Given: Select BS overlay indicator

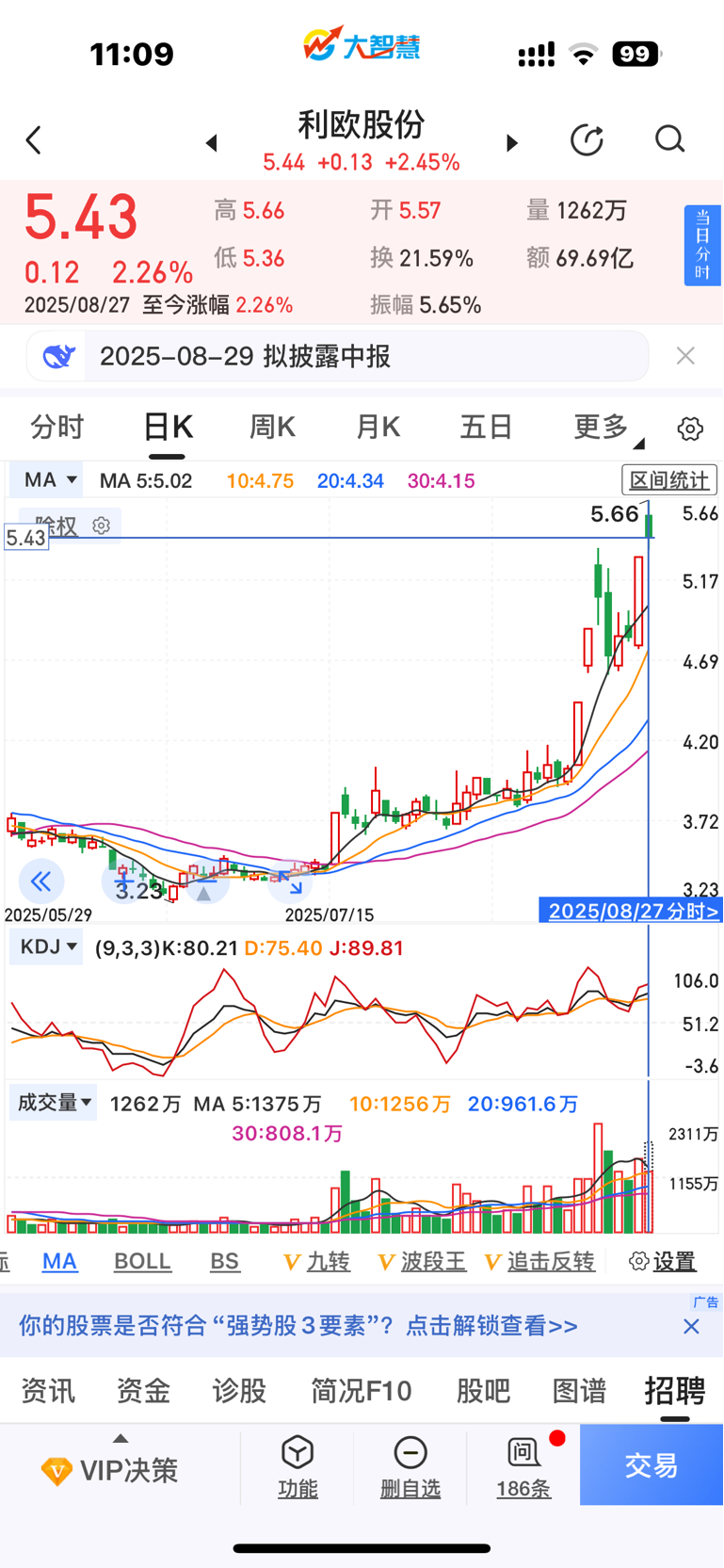Looking at the screenshot, I should click(x=224, y=1261).
